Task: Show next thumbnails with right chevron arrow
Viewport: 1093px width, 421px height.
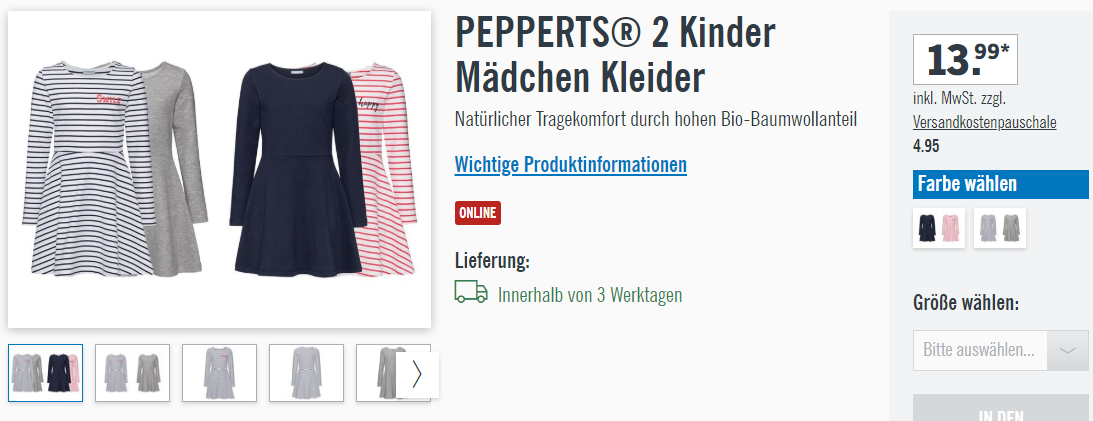Action: click(x=417, y=374)
